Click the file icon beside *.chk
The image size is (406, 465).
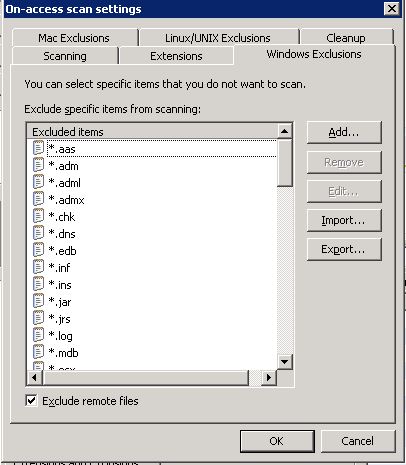coord(38,216)
